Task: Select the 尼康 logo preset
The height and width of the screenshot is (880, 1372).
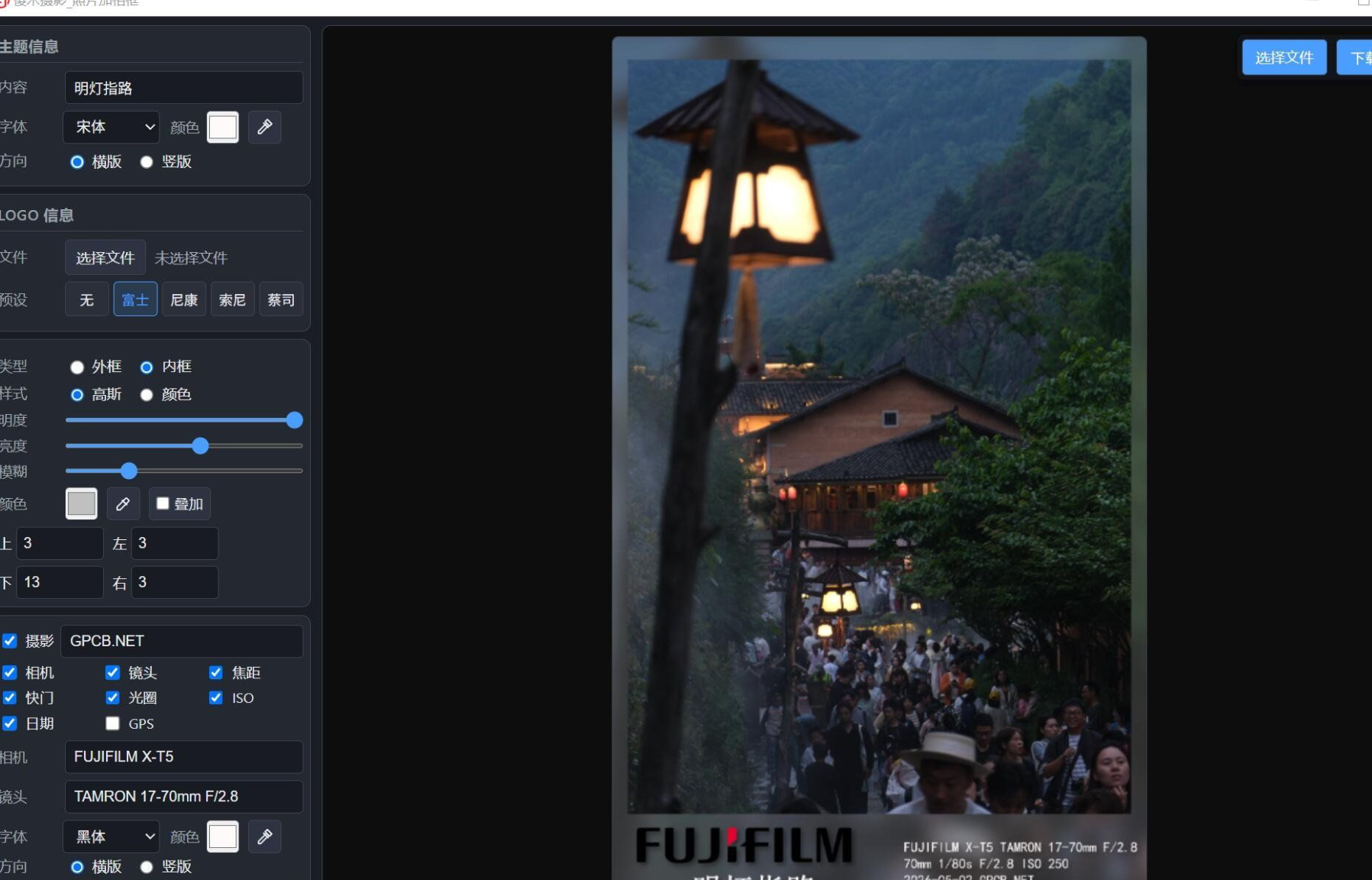Action: [184, 299]
